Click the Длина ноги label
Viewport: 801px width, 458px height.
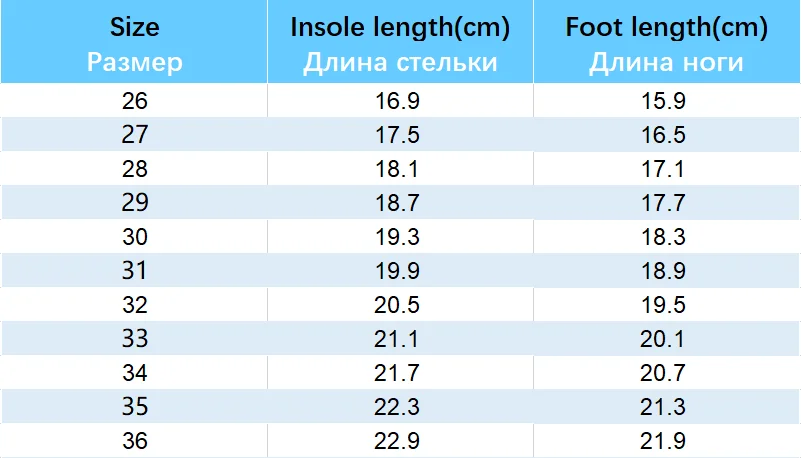click(x=666, y=63)
